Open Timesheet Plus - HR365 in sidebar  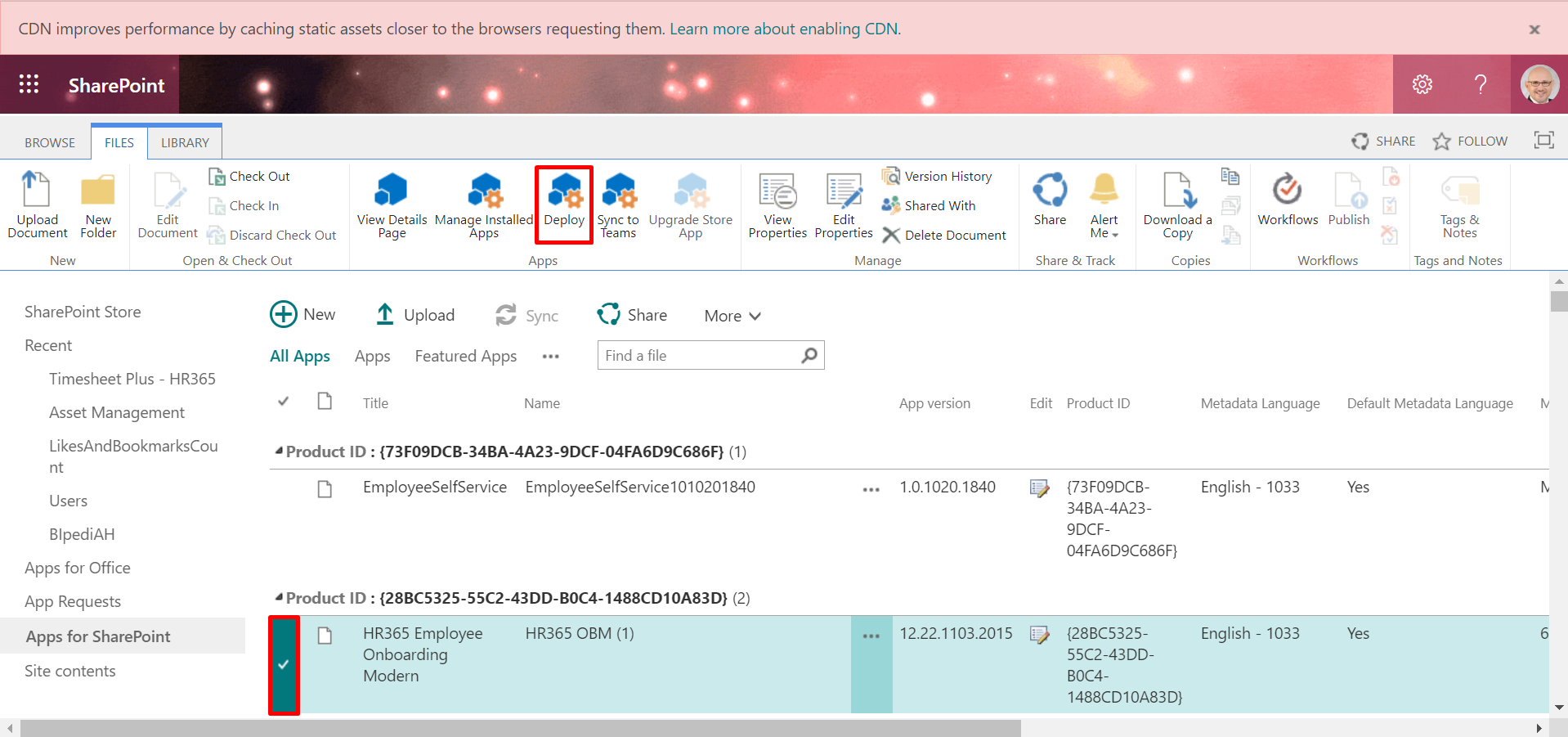coord(132,379)
